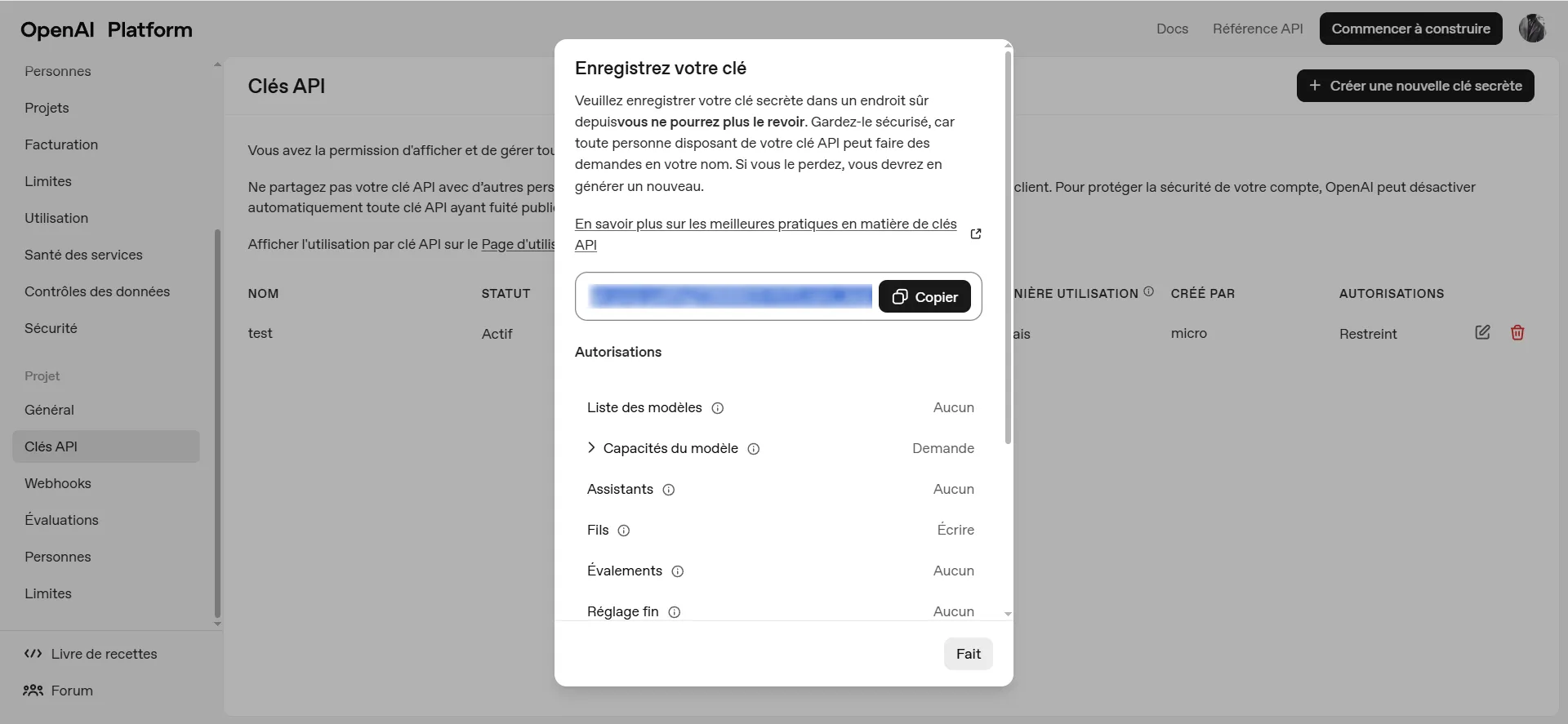
Task: Click the info icon on the Dernière Utilisation column
Action: pos(1147,291)
